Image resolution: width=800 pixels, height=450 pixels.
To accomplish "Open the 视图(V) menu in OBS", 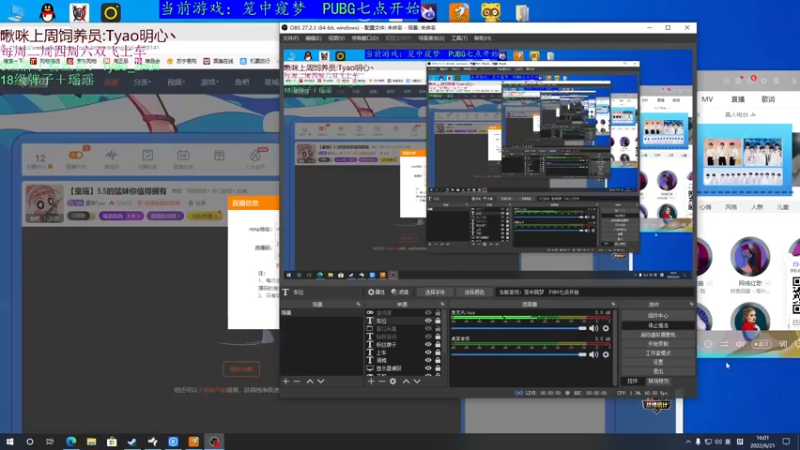I will [336, 38].
